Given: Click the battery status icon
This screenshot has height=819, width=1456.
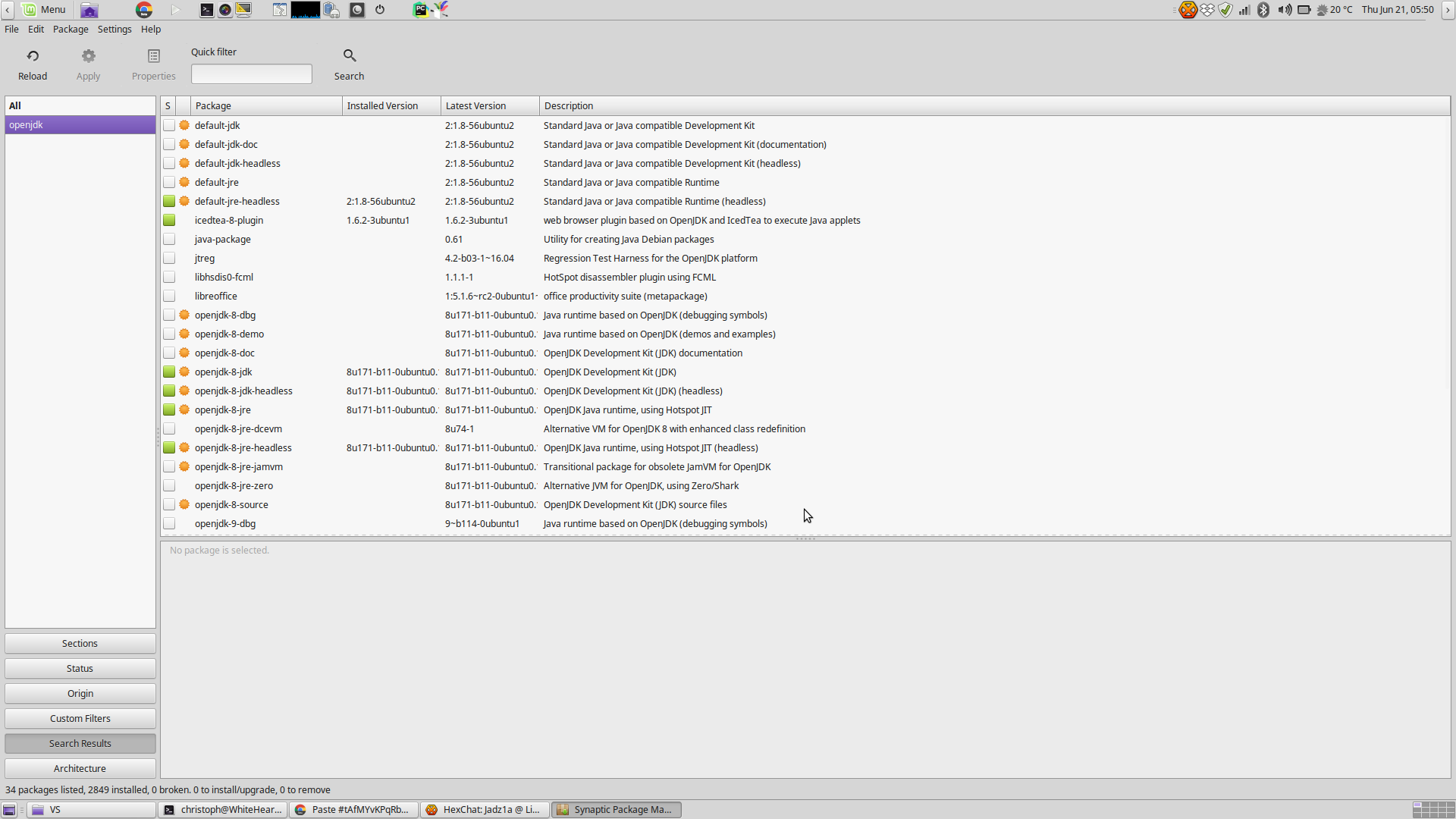Looking at the screenshot, I should pyautogui.click(x=1304, y=10).
